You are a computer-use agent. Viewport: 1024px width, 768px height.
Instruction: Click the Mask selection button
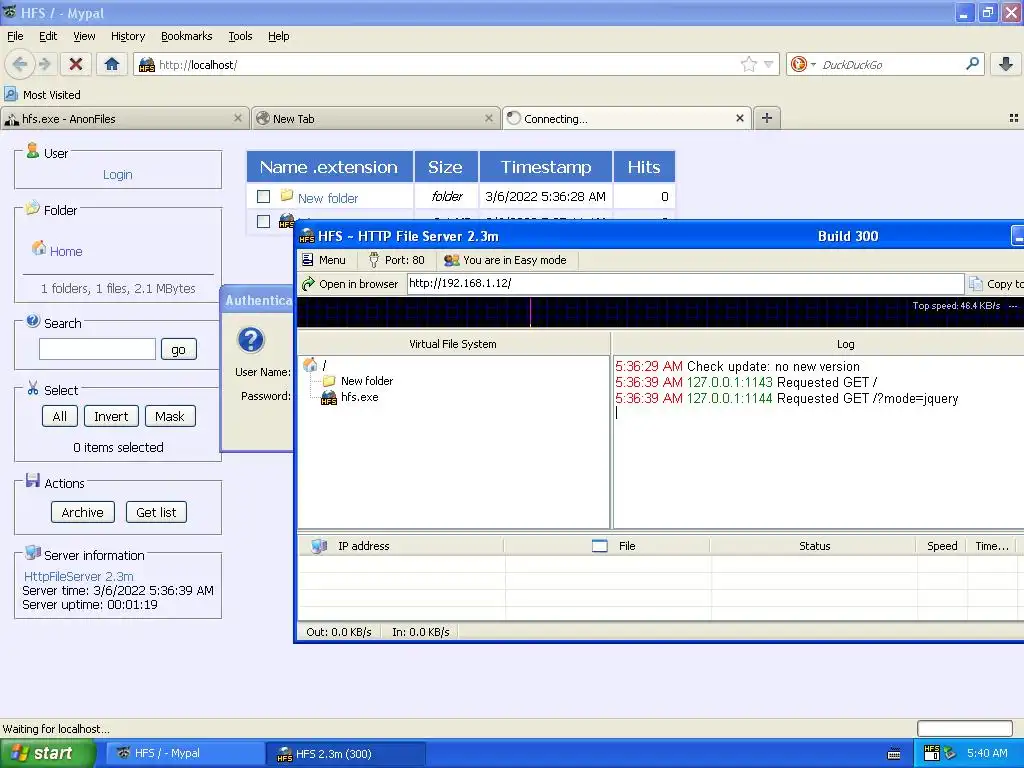(170, 416)
